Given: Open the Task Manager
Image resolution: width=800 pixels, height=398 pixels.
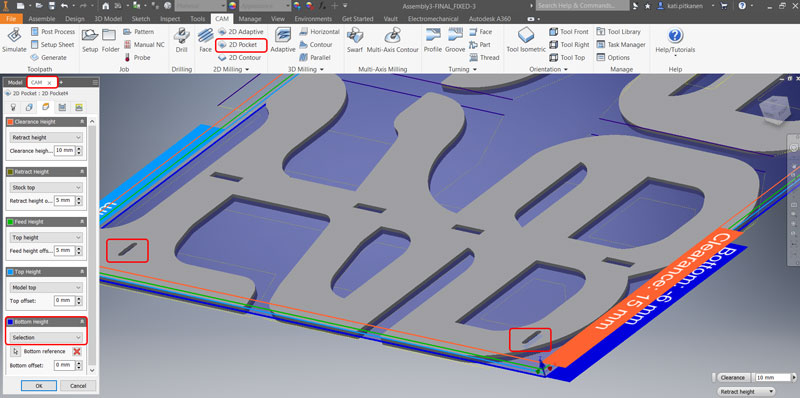Looking at the screenshot, I should tap(621, 44).
